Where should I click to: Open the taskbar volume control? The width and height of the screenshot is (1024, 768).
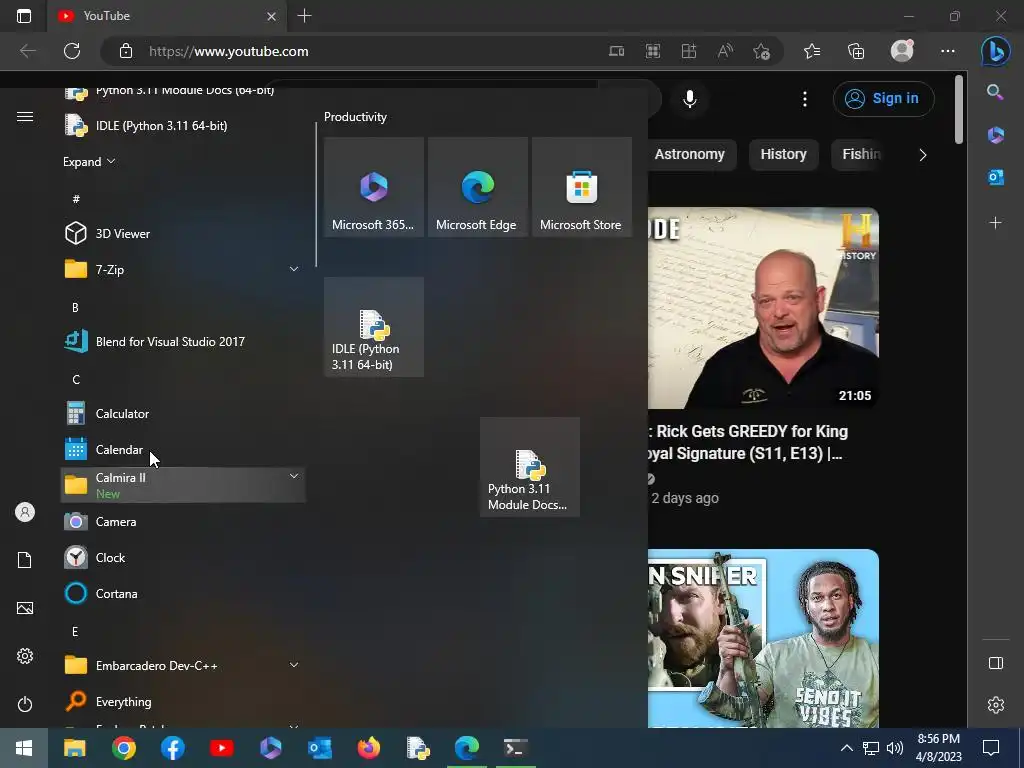[x=895, y=748]
